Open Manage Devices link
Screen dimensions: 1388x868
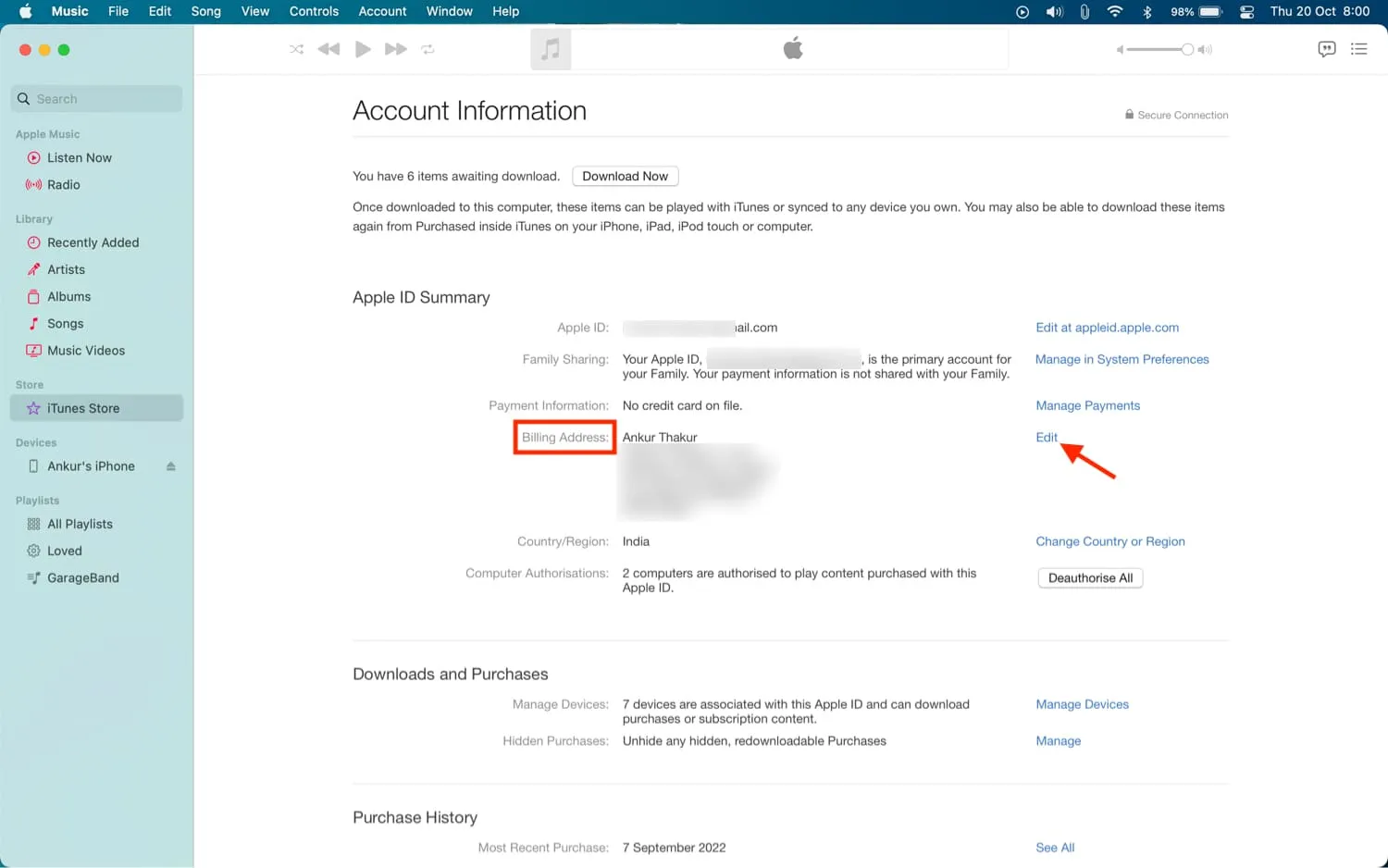pyautogui.click(x=1082, y=704)
